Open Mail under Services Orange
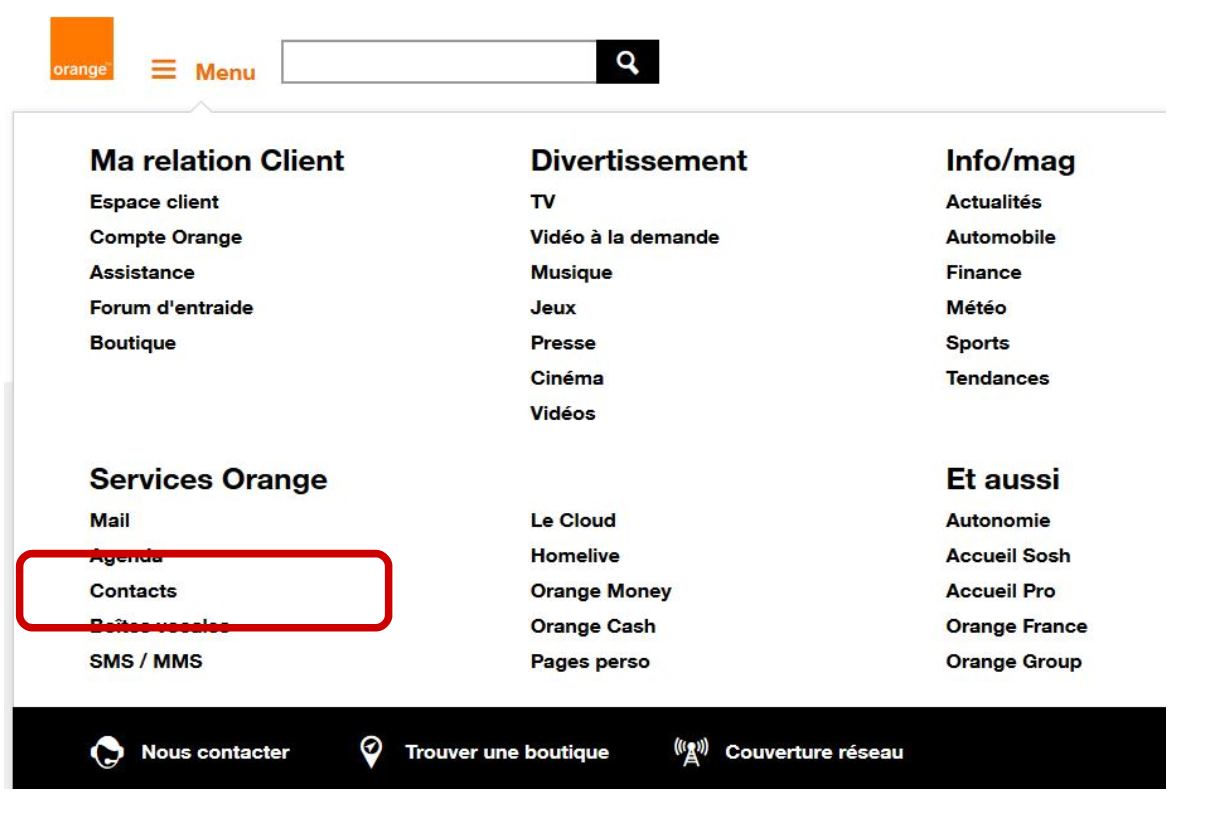The width and height of the screenshot is (1208, 818). (x=110, y=520)
